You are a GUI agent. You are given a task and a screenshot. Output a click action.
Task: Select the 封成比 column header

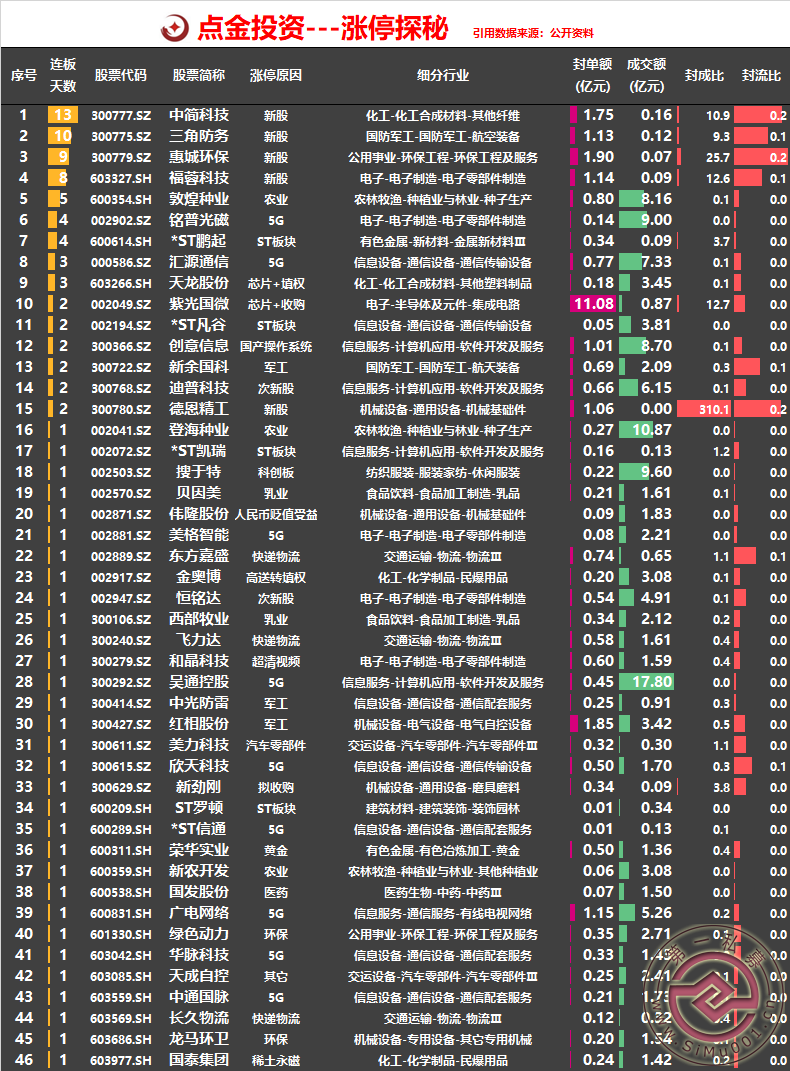(x=704, y=75)
